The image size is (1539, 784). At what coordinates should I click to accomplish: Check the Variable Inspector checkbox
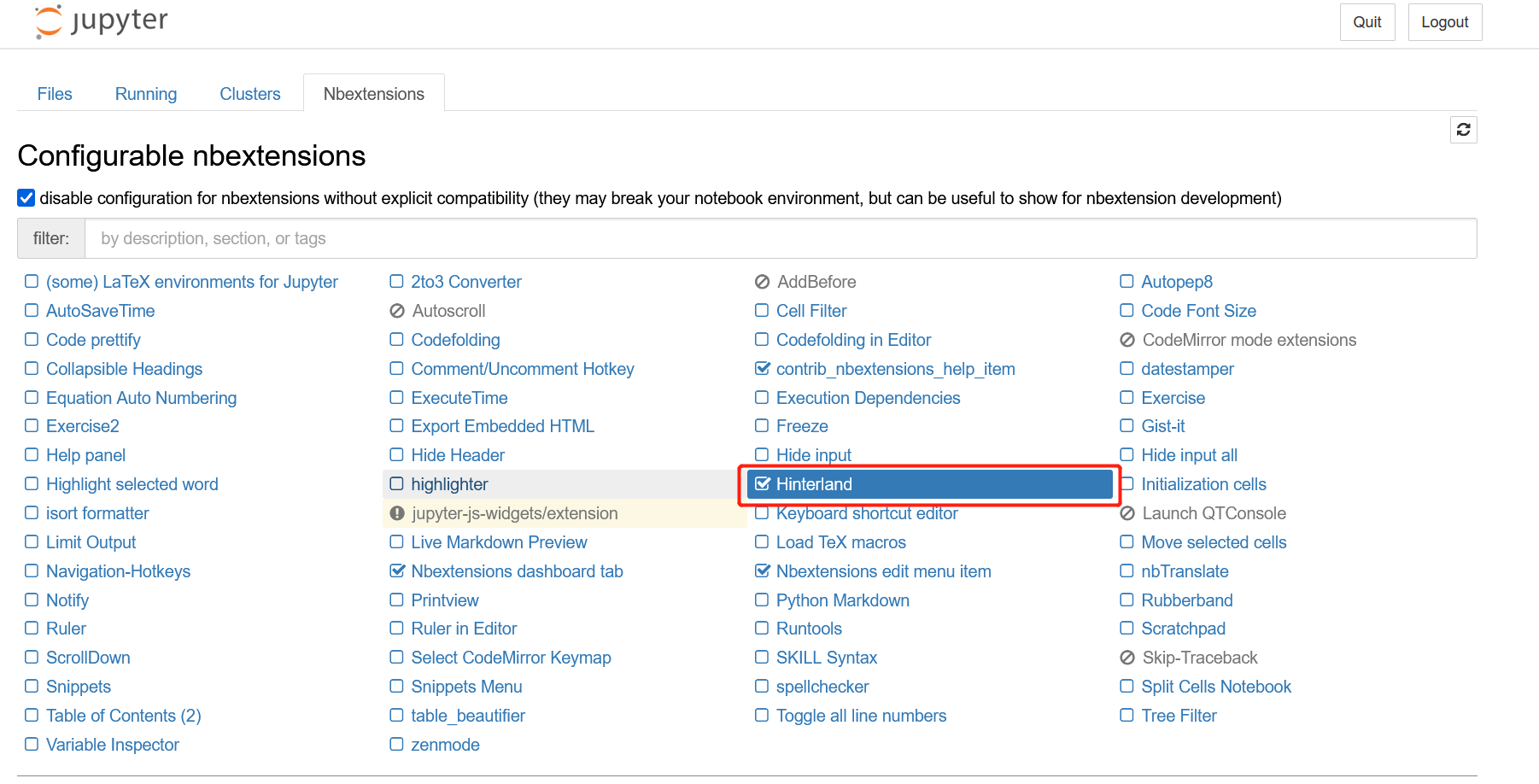click(32, 745)
